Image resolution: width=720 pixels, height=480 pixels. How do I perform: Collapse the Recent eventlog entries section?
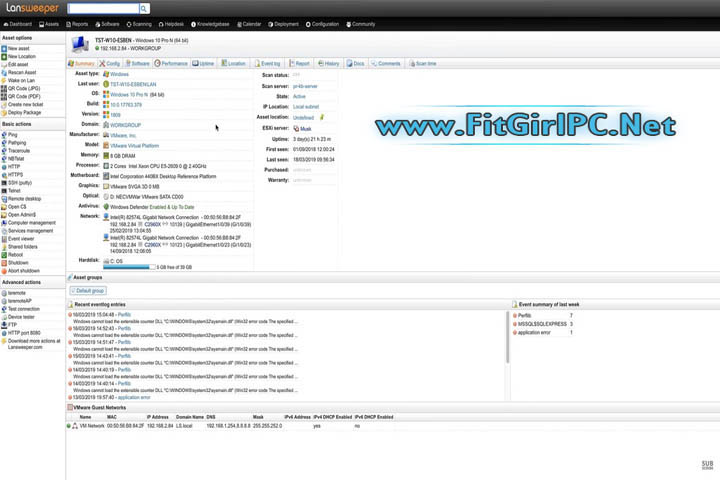pos(70,303)
